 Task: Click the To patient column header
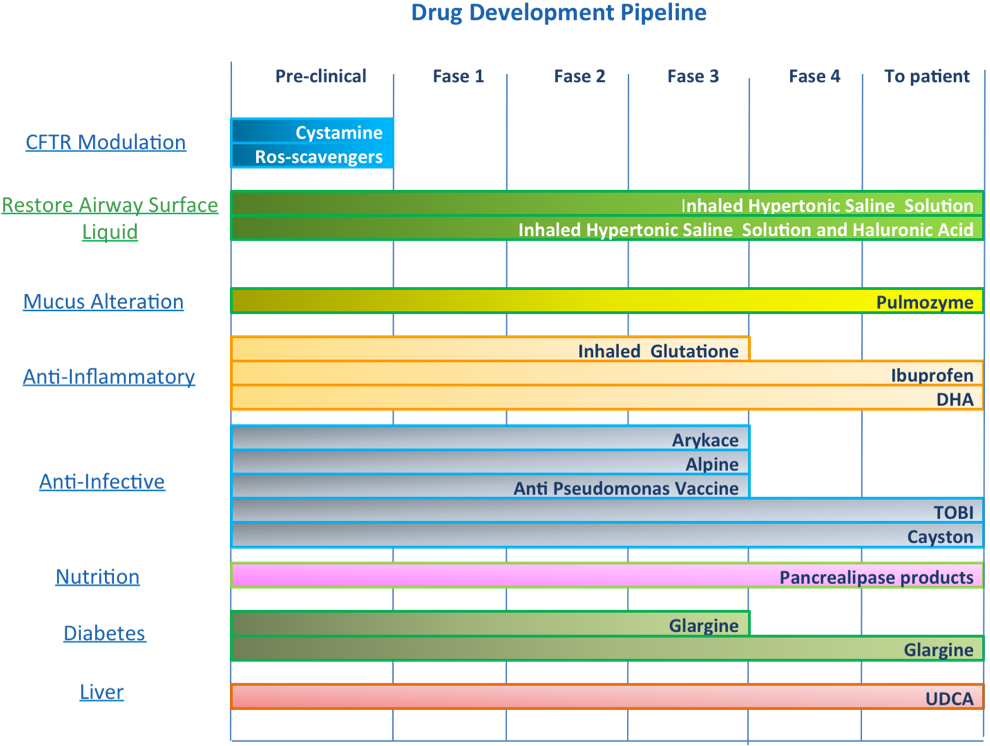click(927, 76)
